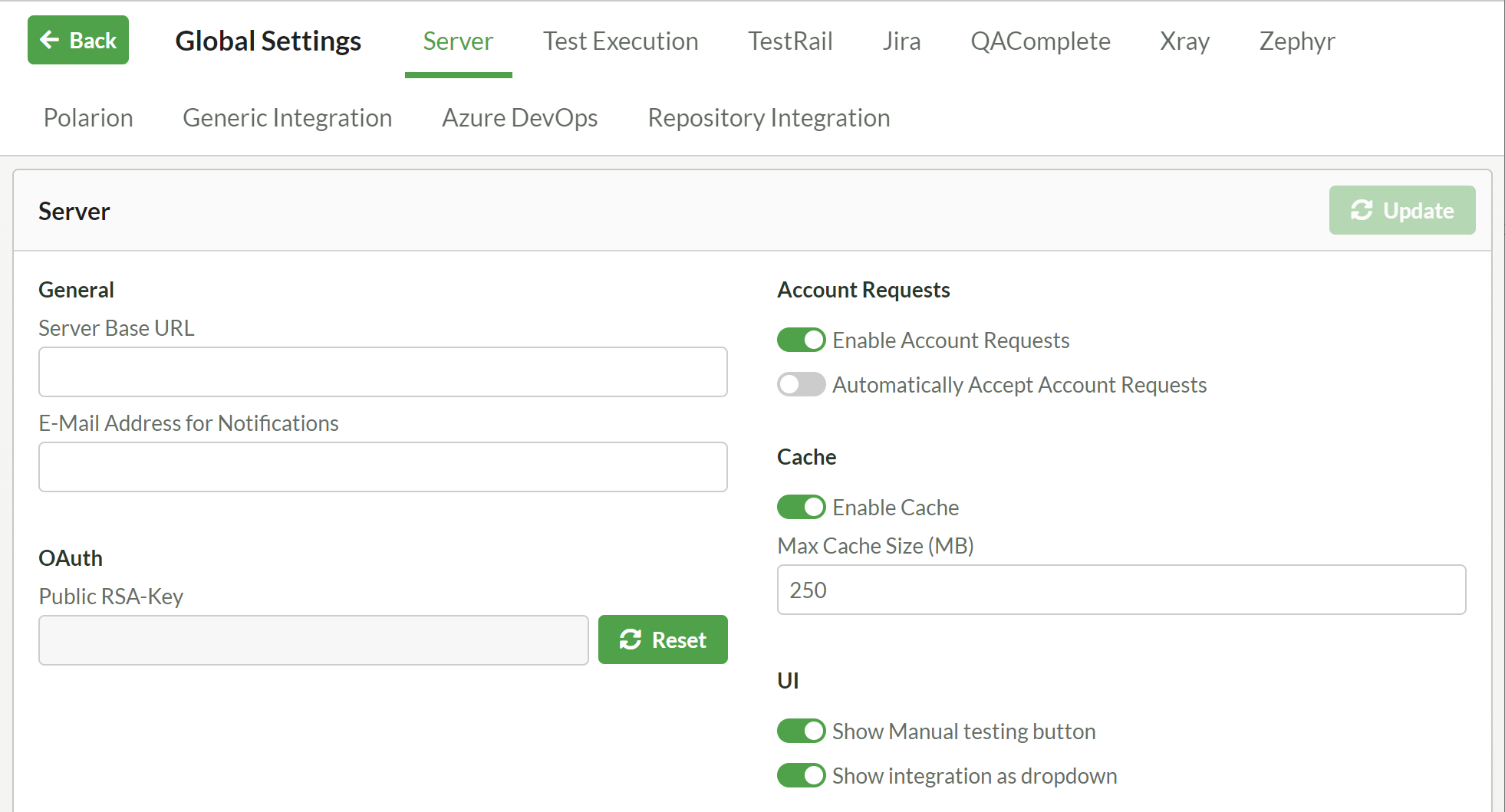This screenshot has height=812, width=1505.
Task: Go to the Jira settings tab
Action: (901, 41)
